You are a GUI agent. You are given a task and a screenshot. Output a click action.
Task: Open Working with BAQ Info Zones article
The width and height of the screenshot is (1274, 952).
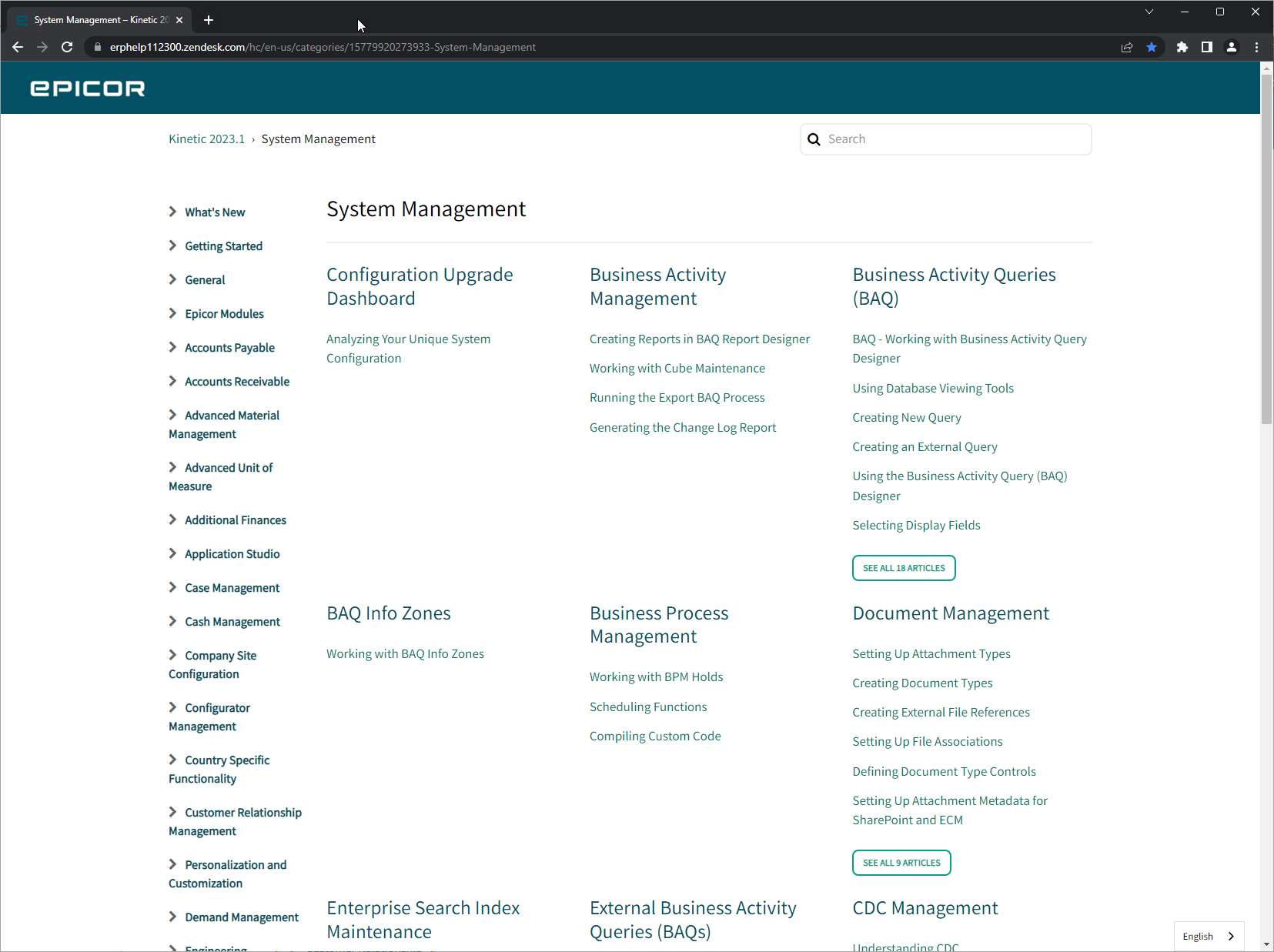pos(405,654)
